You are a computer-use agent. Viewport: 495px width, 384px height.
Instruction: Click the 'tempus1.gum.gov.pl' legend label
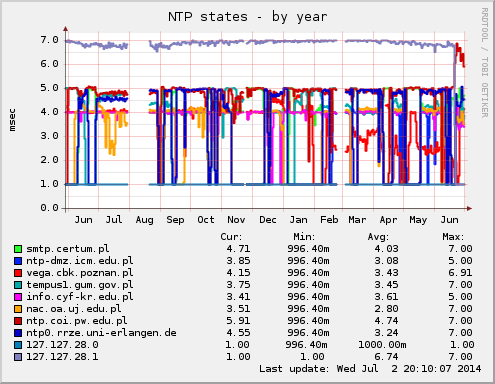point(80,285)
